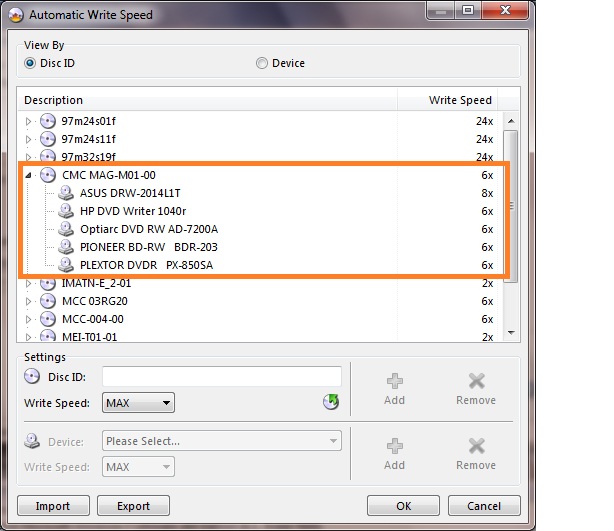Screen dimensions: 614x531
Task: Click the drive icon beside Device label
Action: point(32,441)
